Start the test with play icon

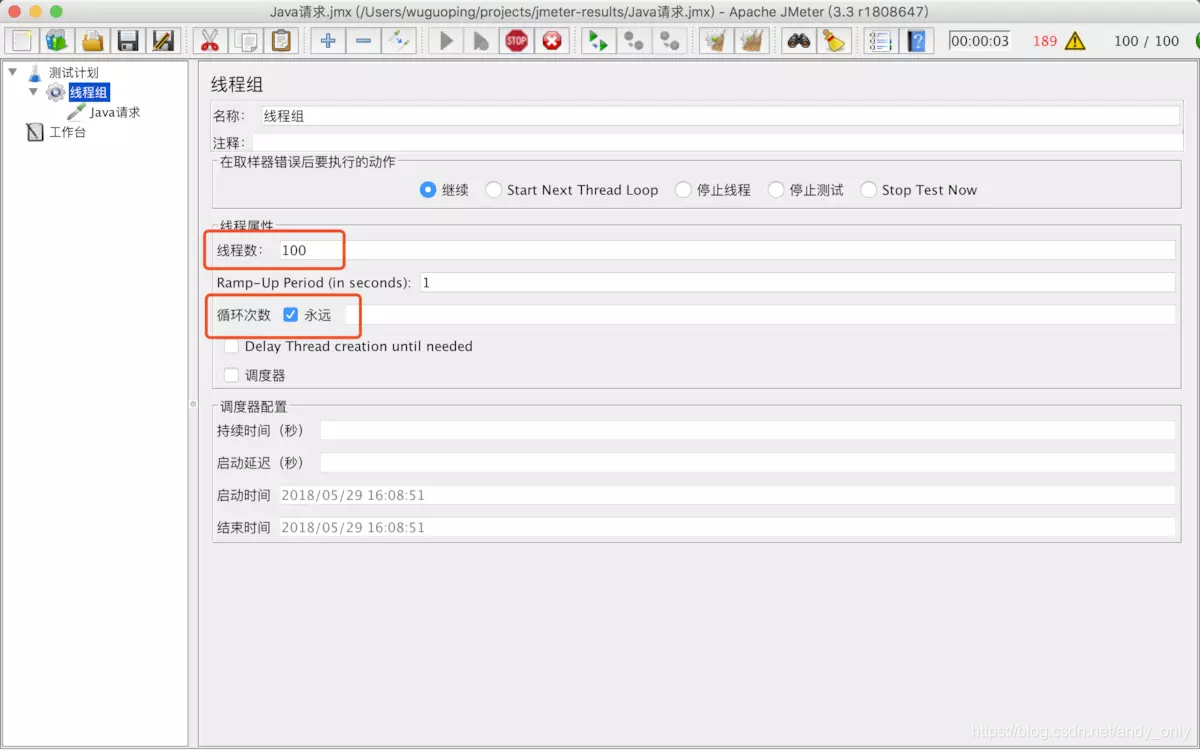click(x=446, y=41)
